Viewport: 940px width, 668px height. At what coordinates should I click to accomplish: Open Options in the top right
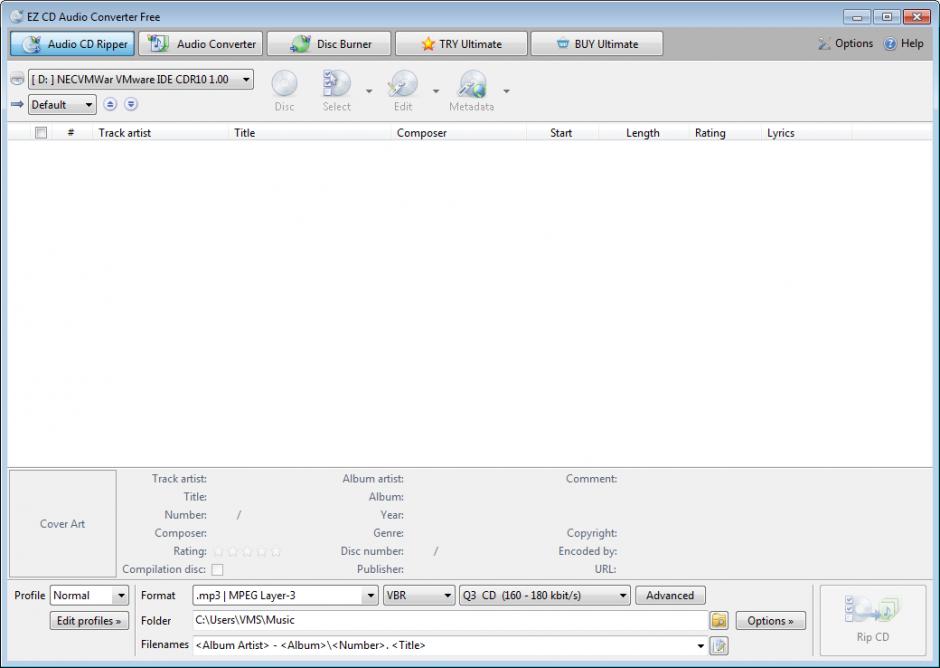tap(846, 44)
